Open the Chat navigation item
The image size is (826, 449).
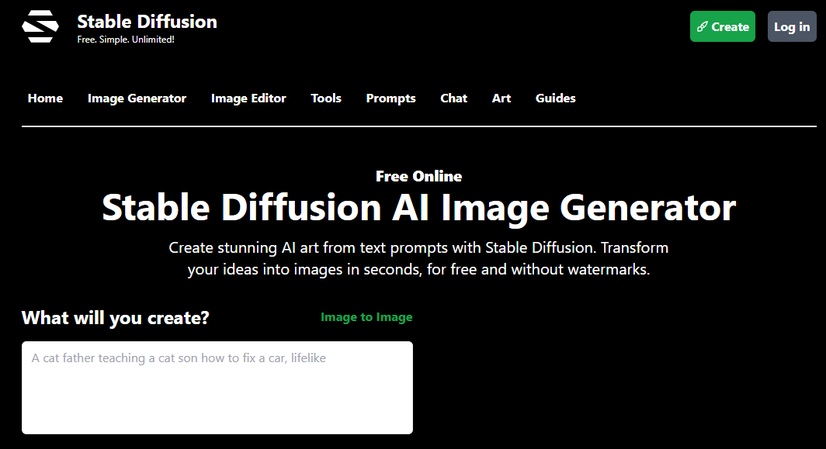point(454,98)
